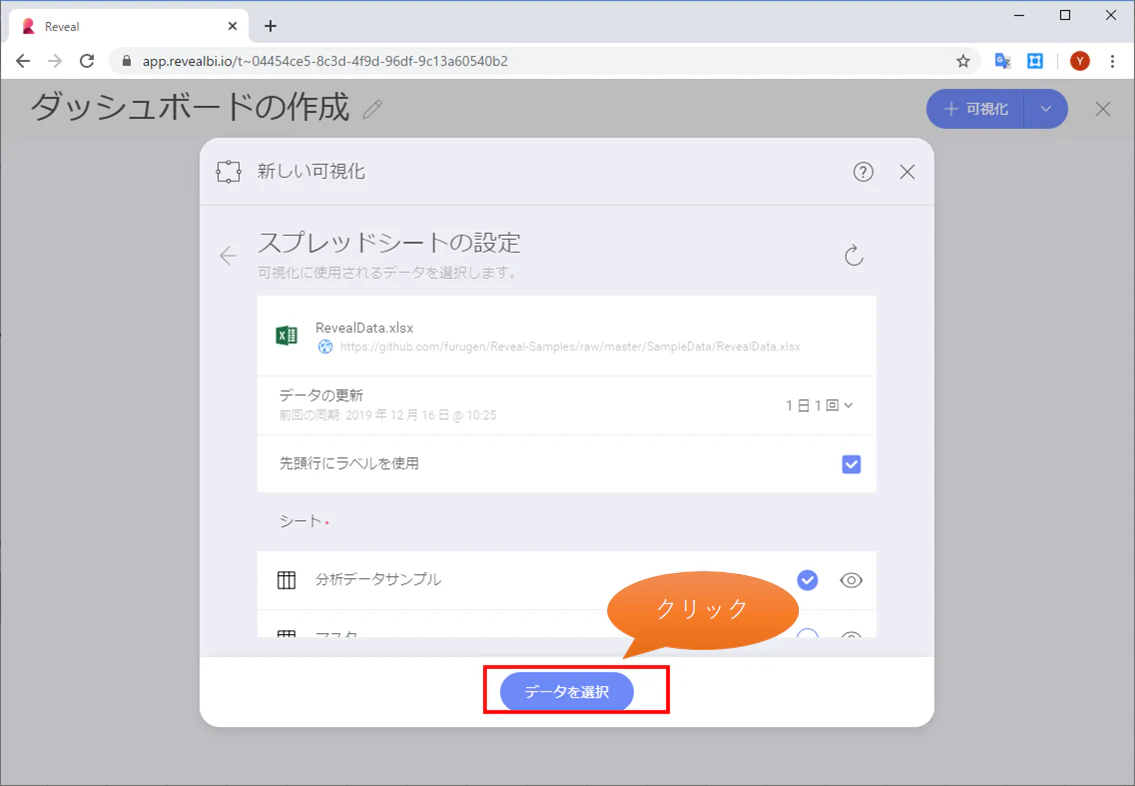
Task: Uncheck 先頭行にラベルを使用 checkbox
Action: point(851,464)
